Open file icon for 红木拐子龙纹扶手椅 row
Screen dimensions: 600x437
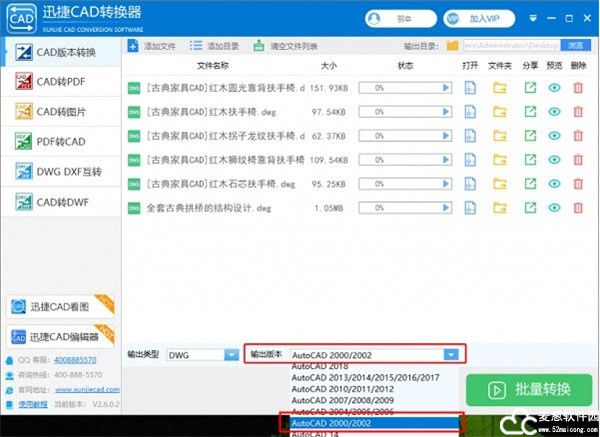pyautogui.click(x=470, y=136)
